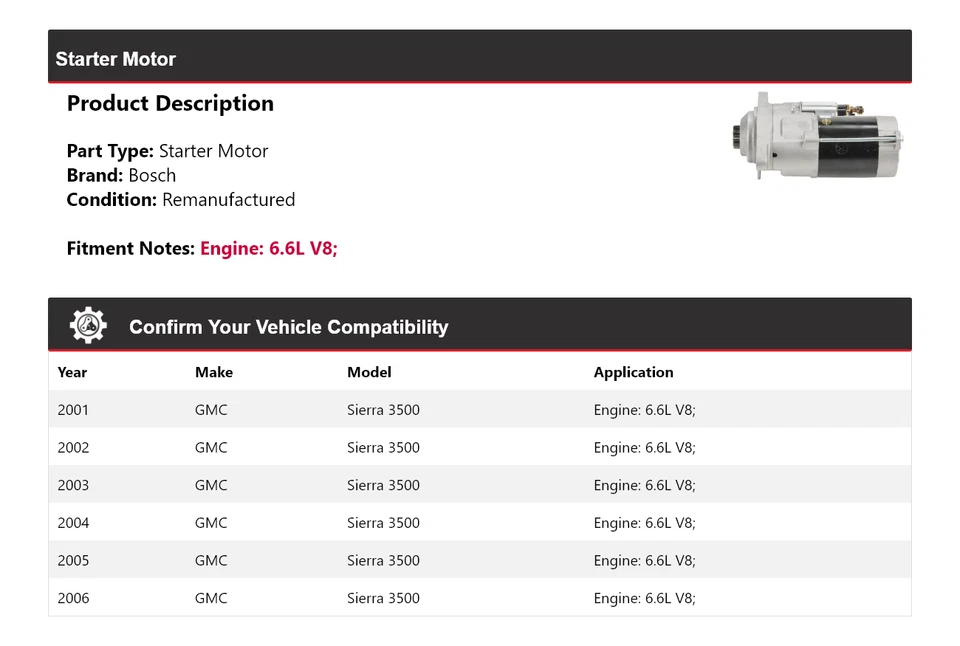
Task: Click the Part Type: Starter Motor line
Action: 167,151
